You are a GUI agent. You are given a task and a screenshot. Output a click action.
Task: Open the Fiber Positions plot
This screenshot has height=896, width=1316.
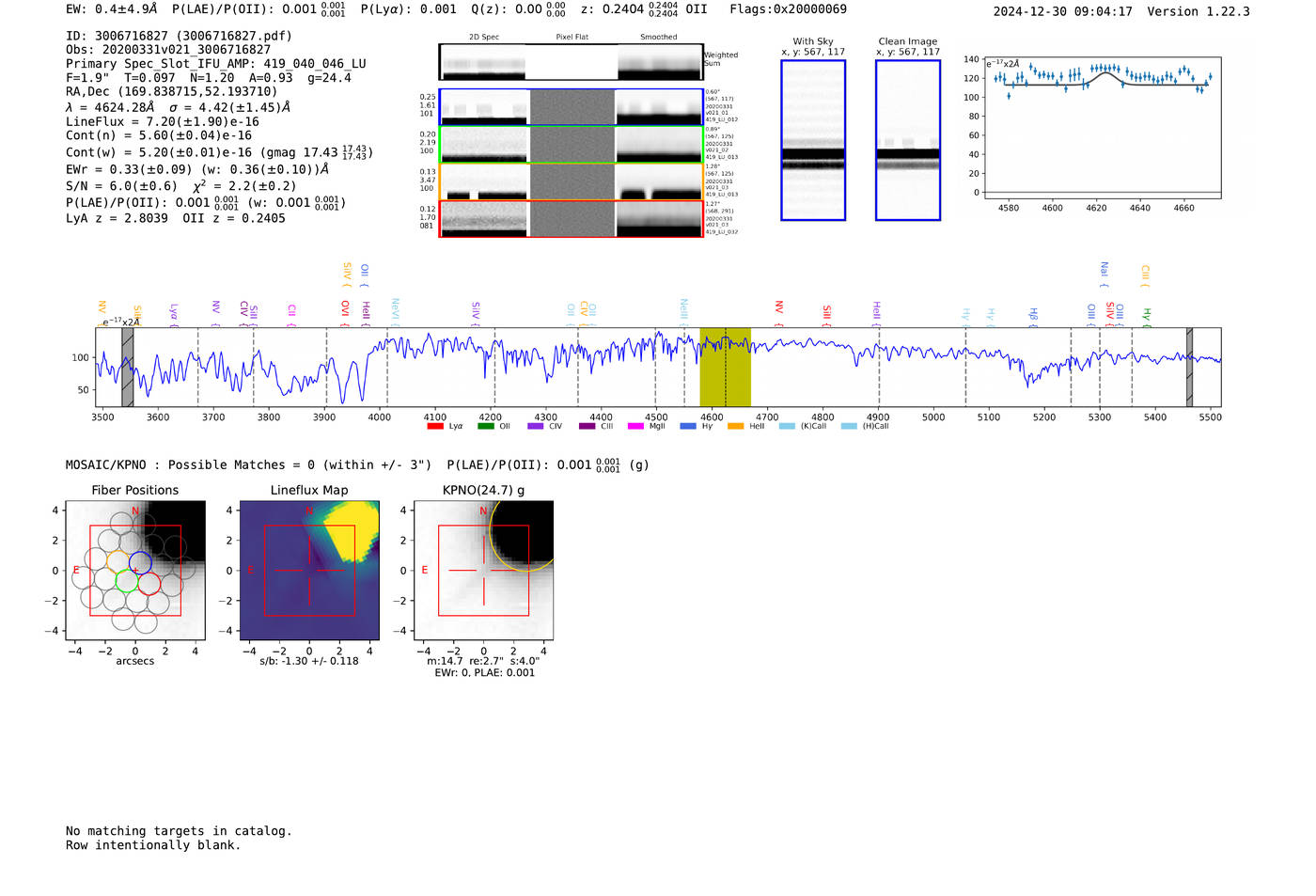[135, 571]
